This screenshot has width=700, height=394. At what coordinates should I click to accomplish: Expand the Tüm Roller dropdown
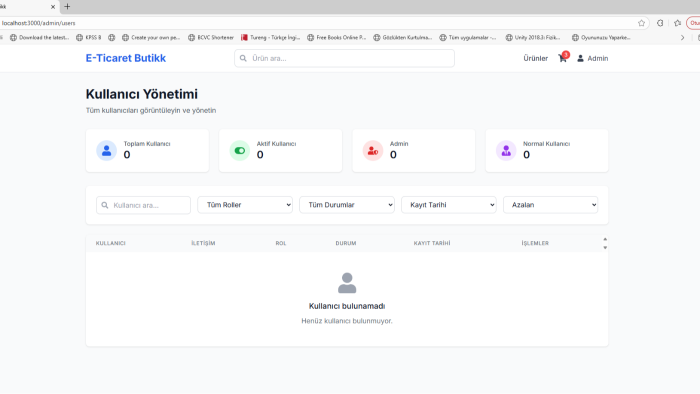pyautogui.click(x=245, y=205)
